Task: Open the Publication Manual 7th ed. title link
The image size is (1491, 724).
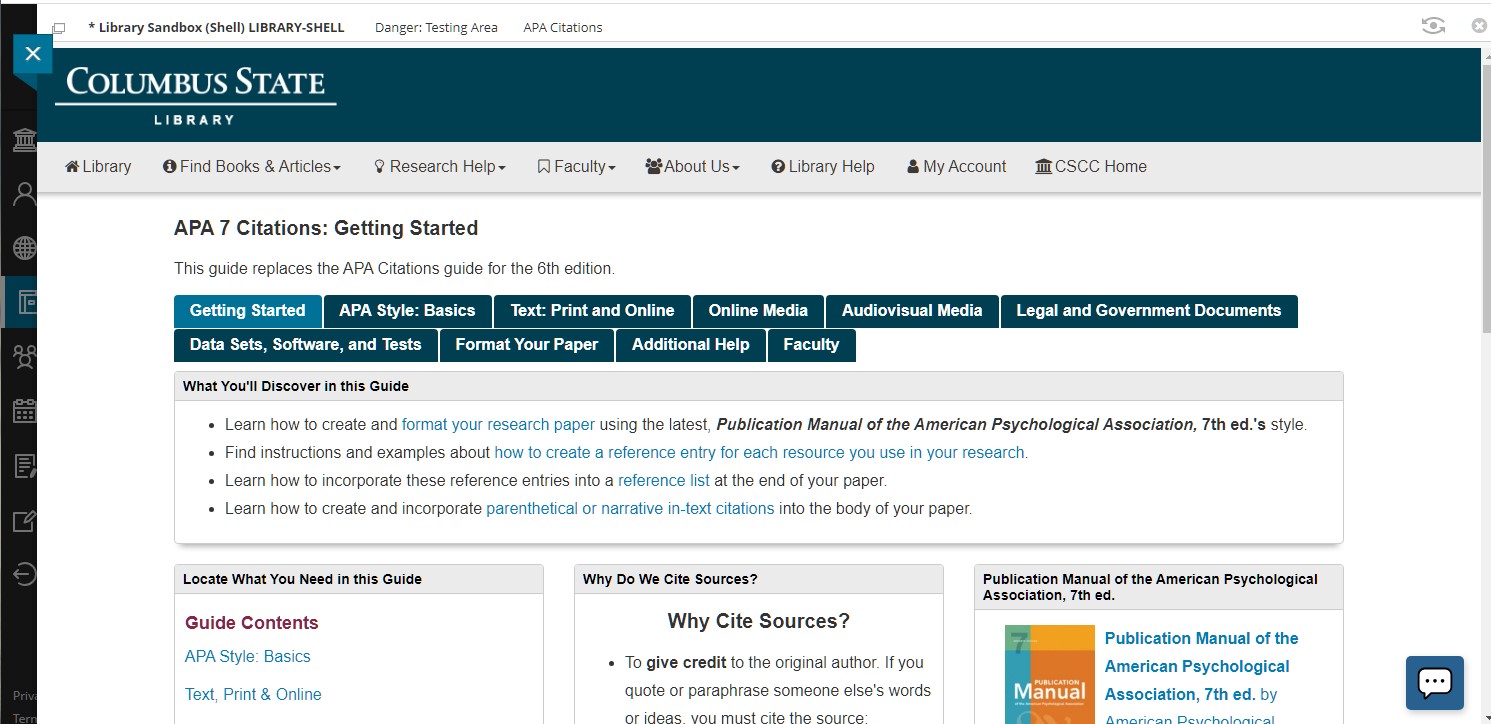Action: 1201,666
